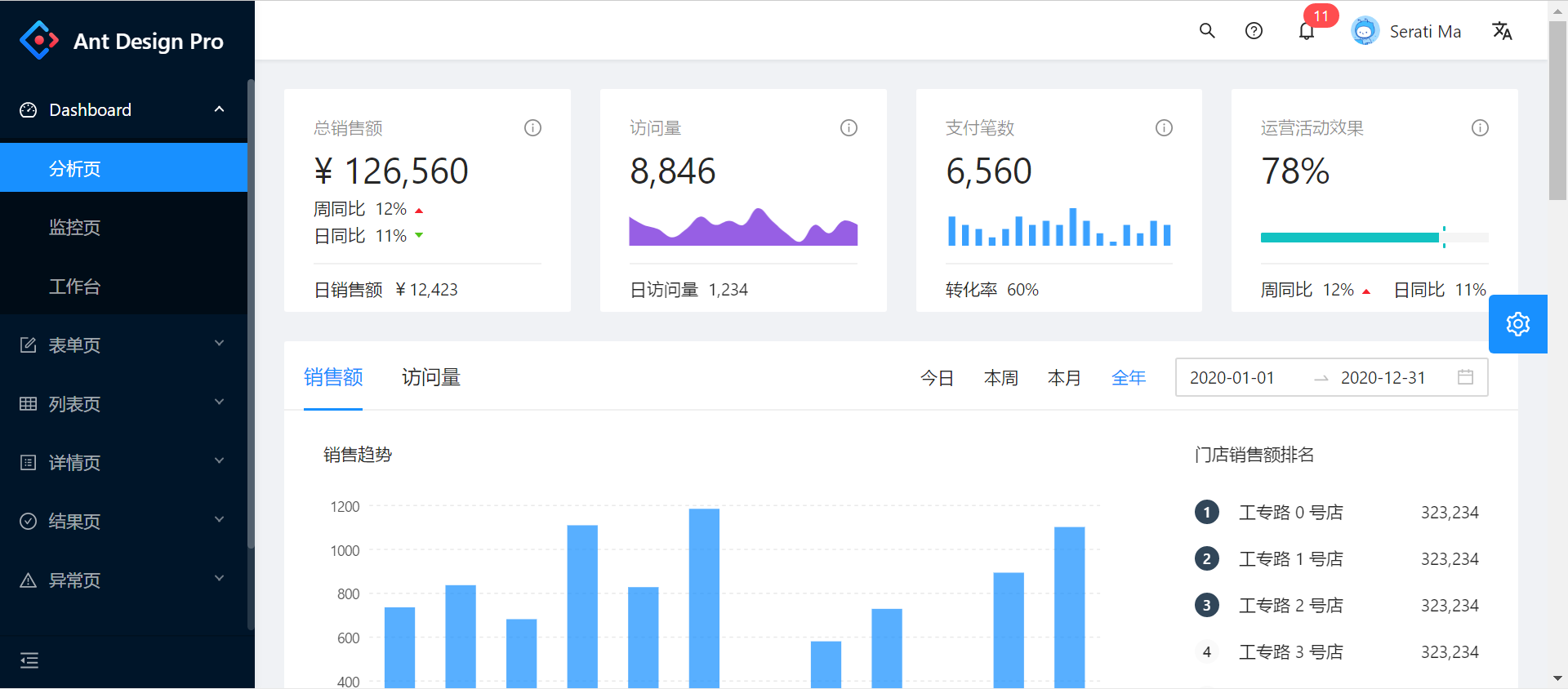Click the Ant Design Pro logo icon
1568x689 pixels.
point(39,40)
